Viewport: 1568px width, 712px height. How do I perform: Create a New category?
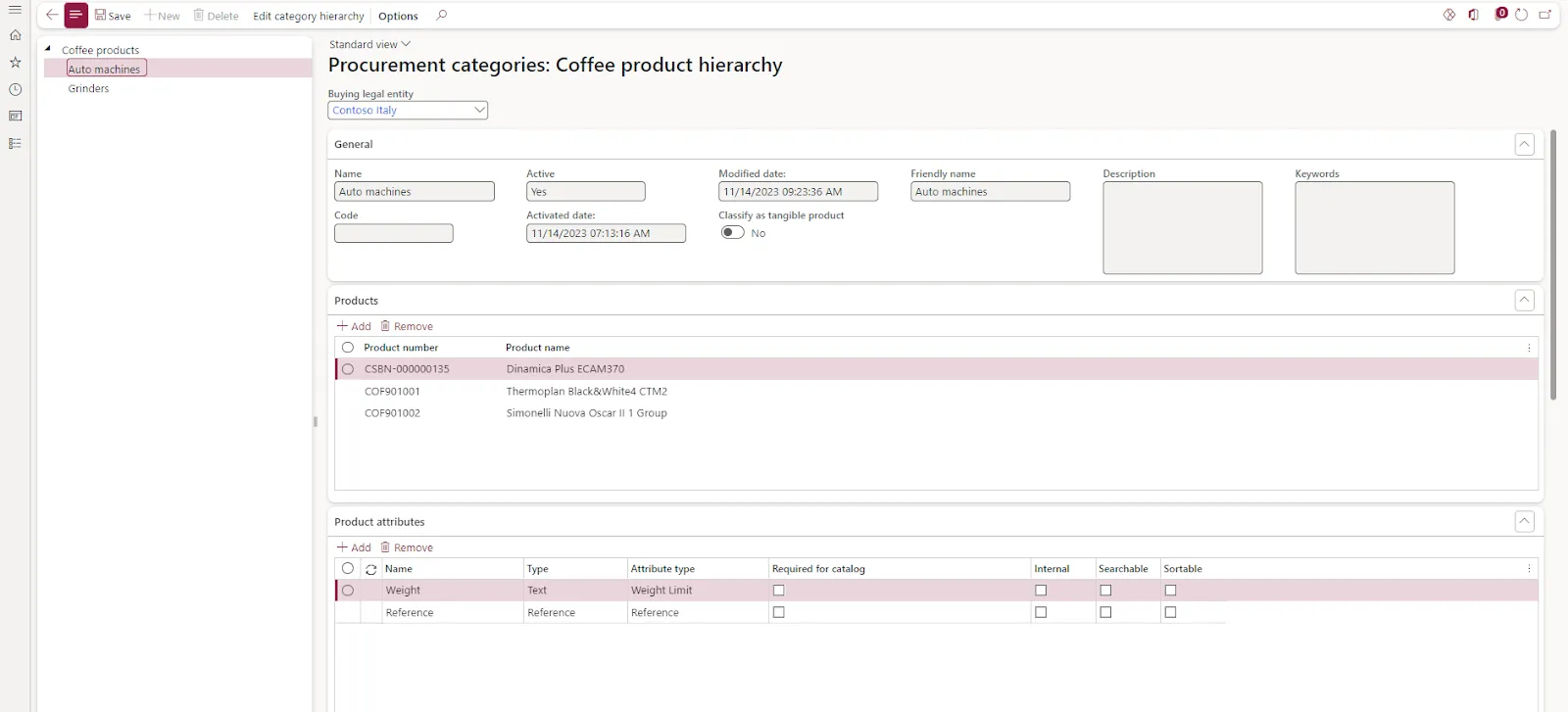pyautogui.click(x=163, y=16)
